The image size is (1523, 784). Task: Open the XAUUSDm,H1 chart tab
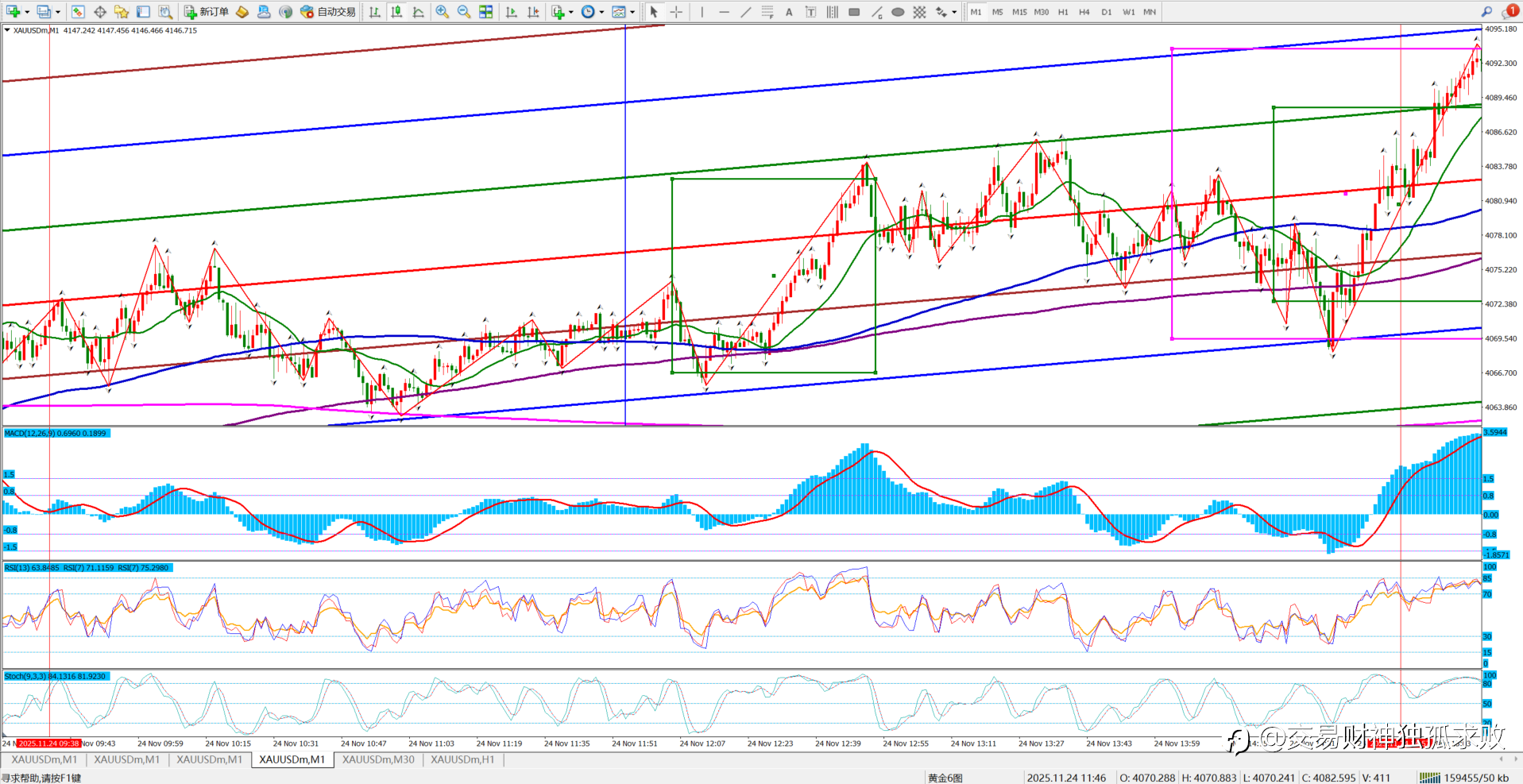(462, 759)
